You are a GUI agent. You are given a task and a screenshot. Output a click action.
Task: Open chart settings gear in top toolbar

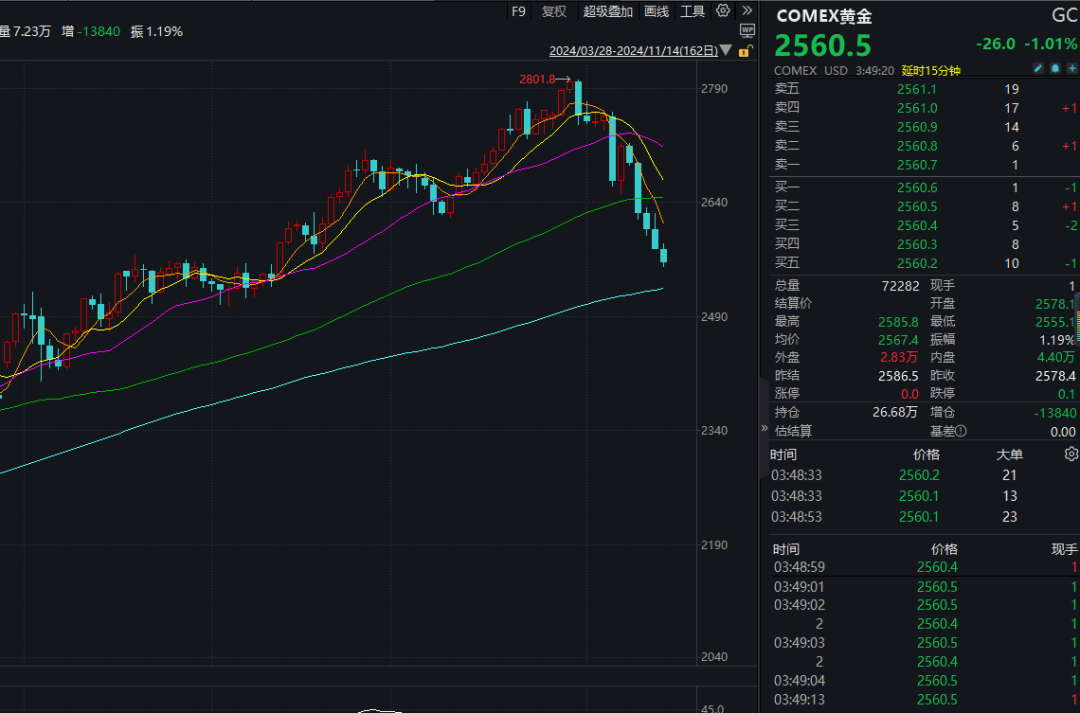pos(723,11)
